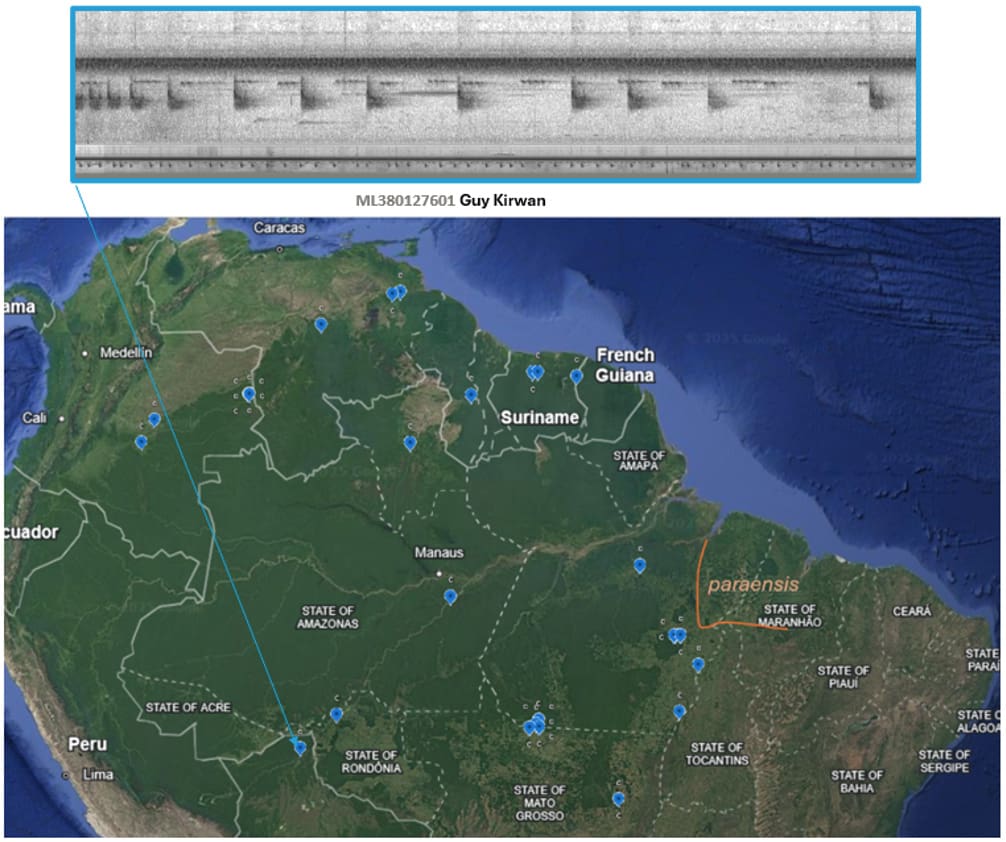This screenshot has height=842, width=1006.
Task: Click the pin in Guyana west of Suriname
Action: [470, 395]
